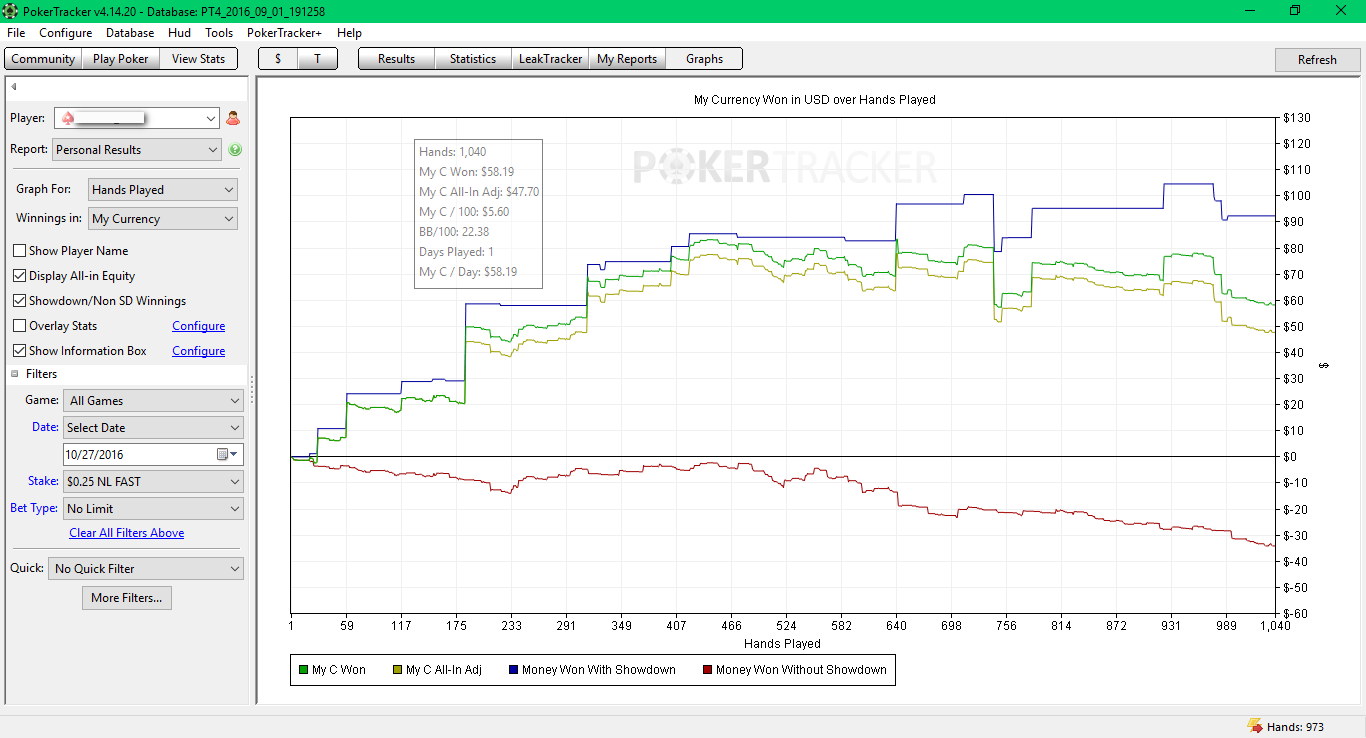Open the My Reports tab

click(x=627, y=59)
